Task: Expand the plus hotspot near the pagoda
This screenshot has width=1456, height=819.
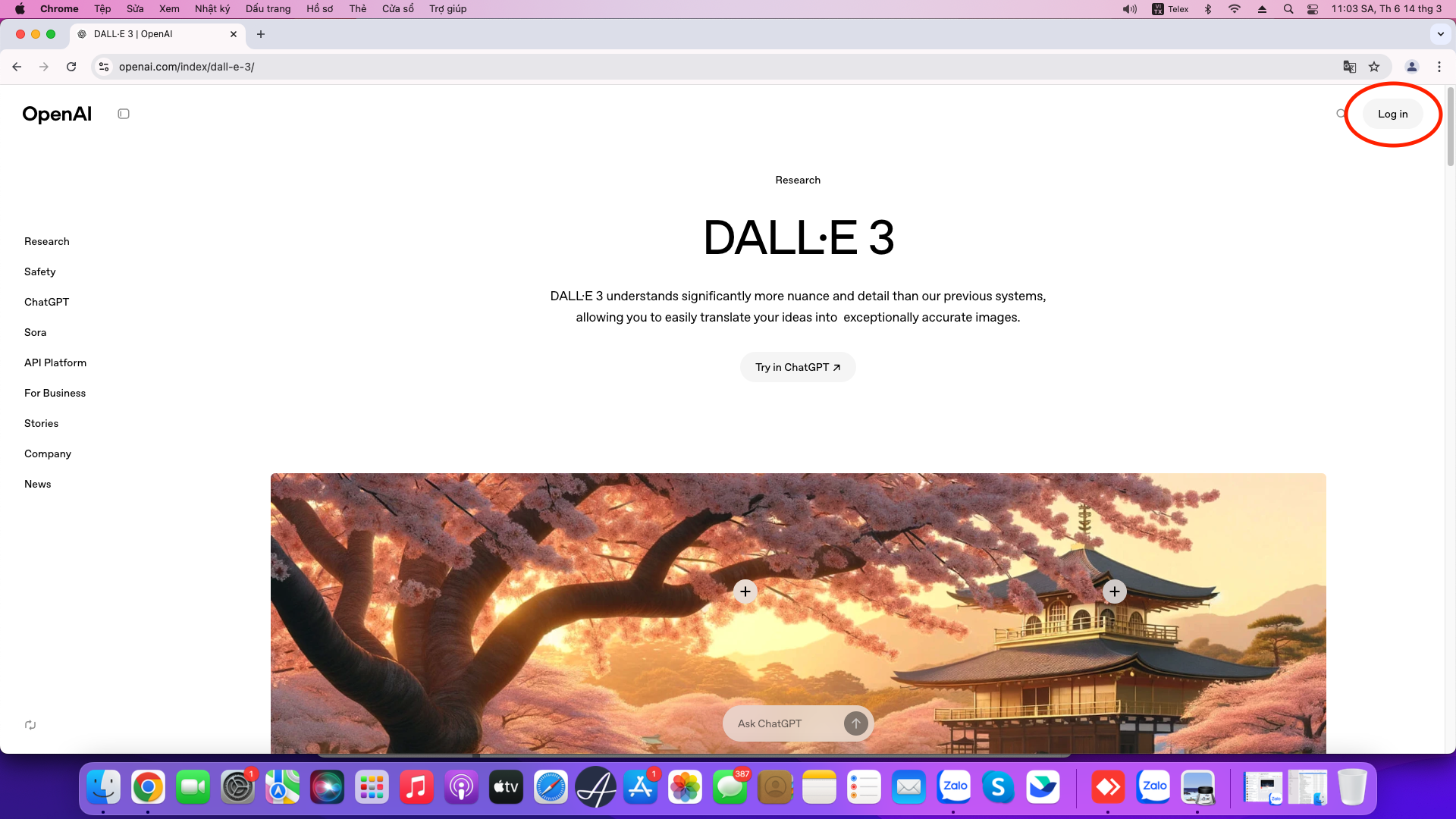Action: click(1114, 591)
